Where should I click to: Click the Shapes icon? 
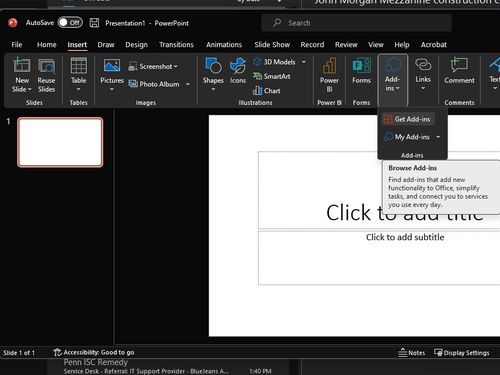click(213, 65)
